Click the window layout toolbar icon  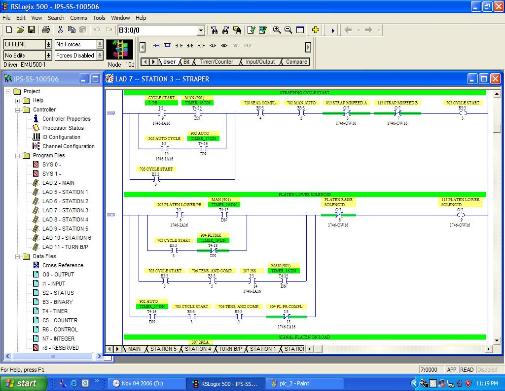point(300,30)
